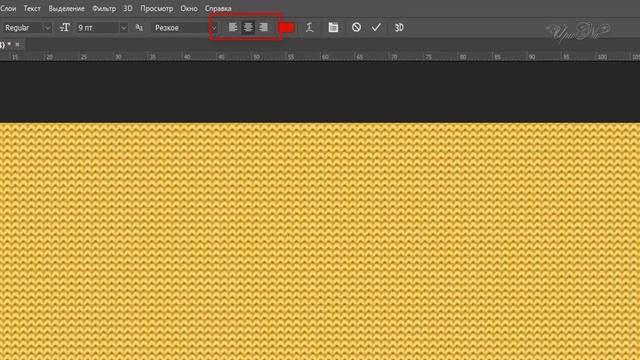Click the horizontal ruler above canvas
Viewport: 640px width, 360px height.
[320, 56]
